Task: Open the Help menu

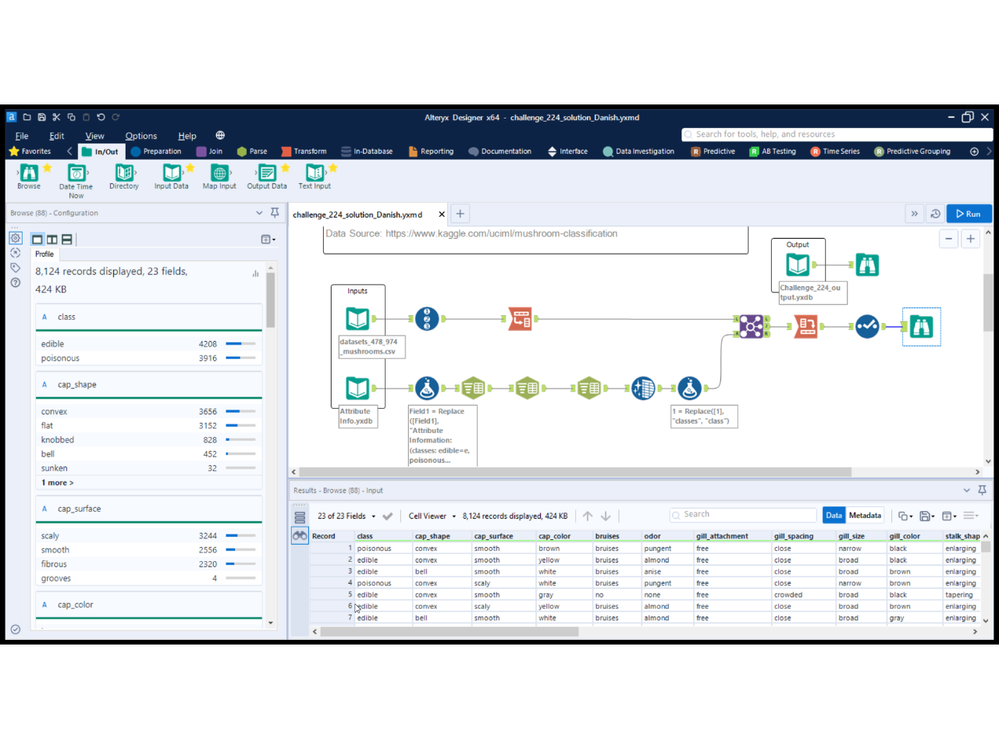Action: coord(187,136)
